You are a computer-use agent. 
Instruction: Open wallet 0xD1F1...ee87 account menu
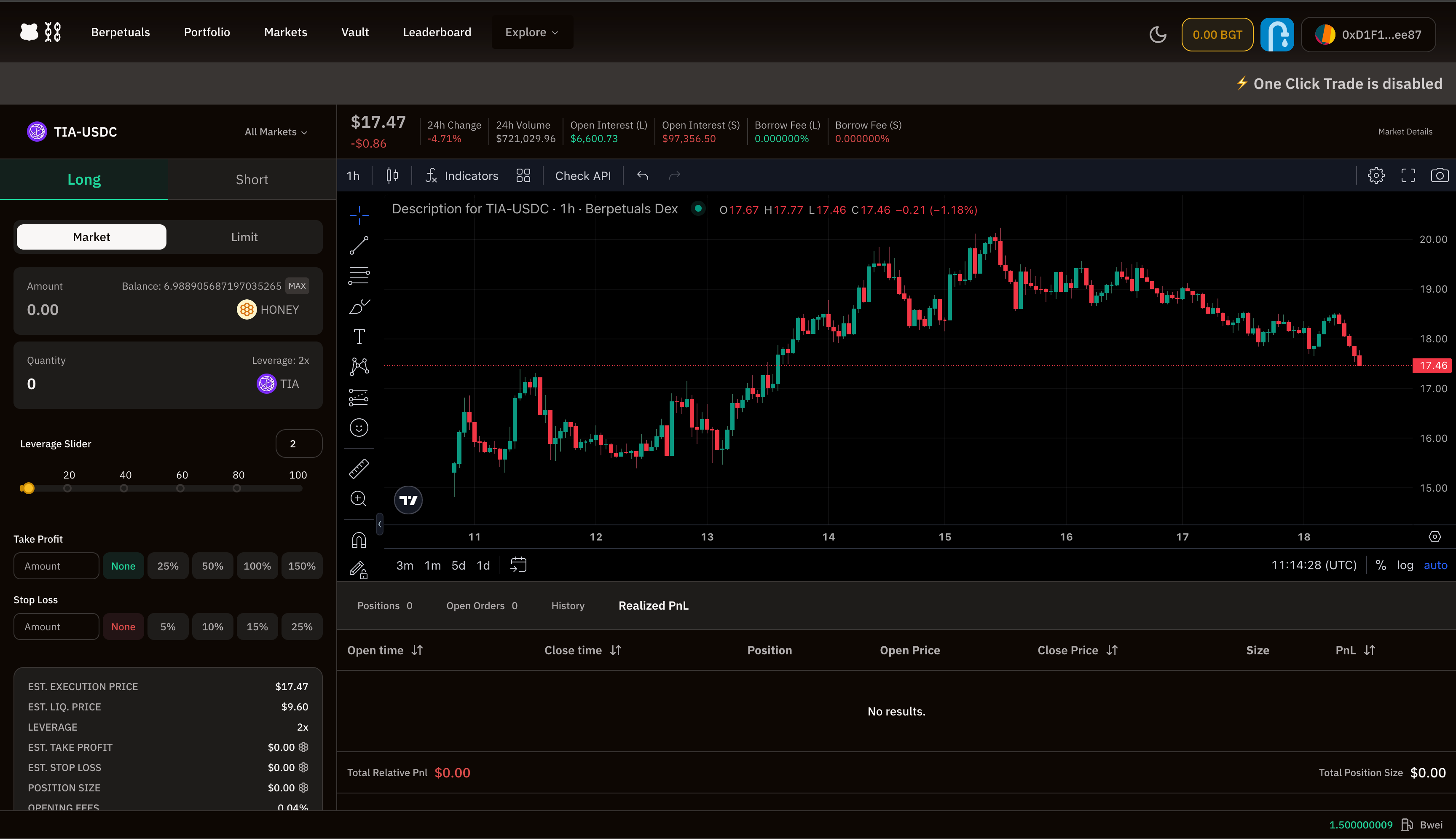click(x=1368, y=35)
